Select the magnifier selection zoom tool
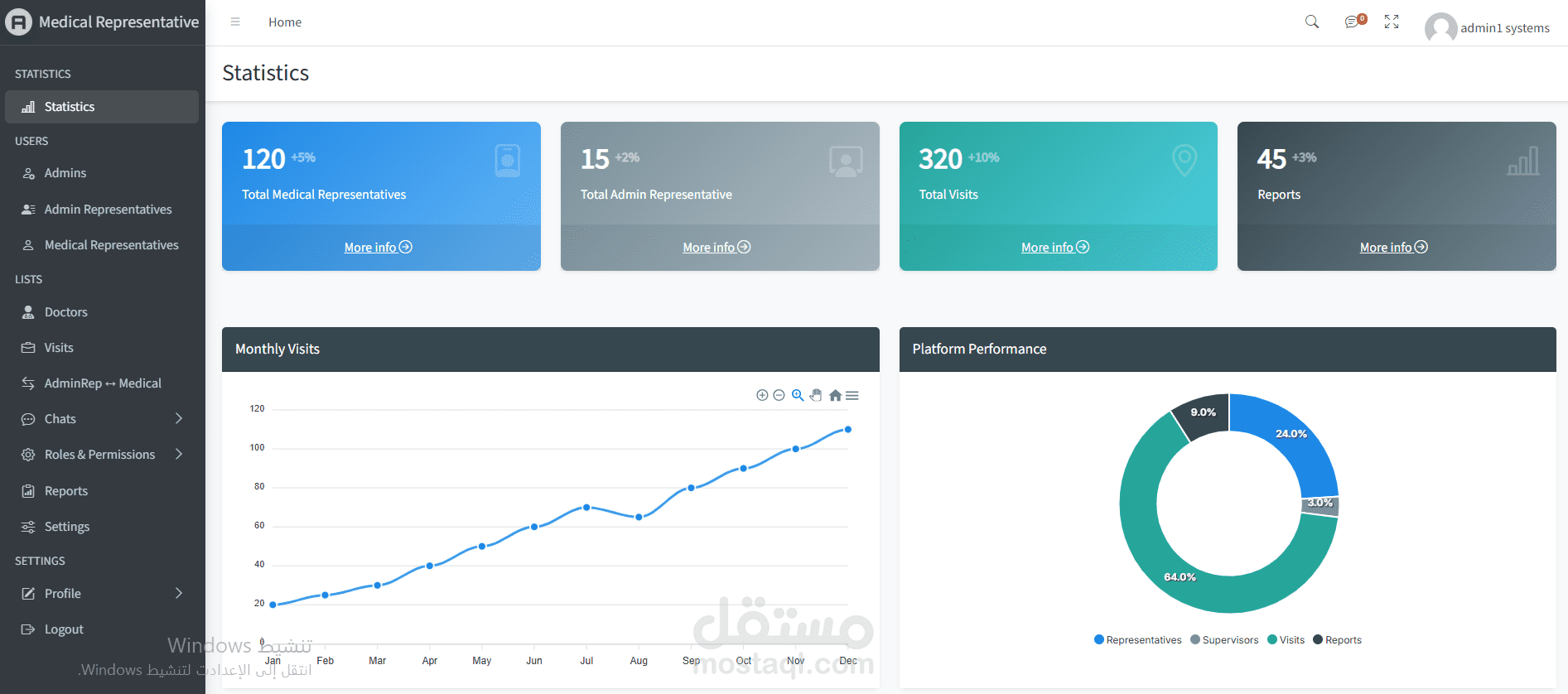Image resolution: width=1568 pixels, height=694 pixels. [x=798, y=395]
